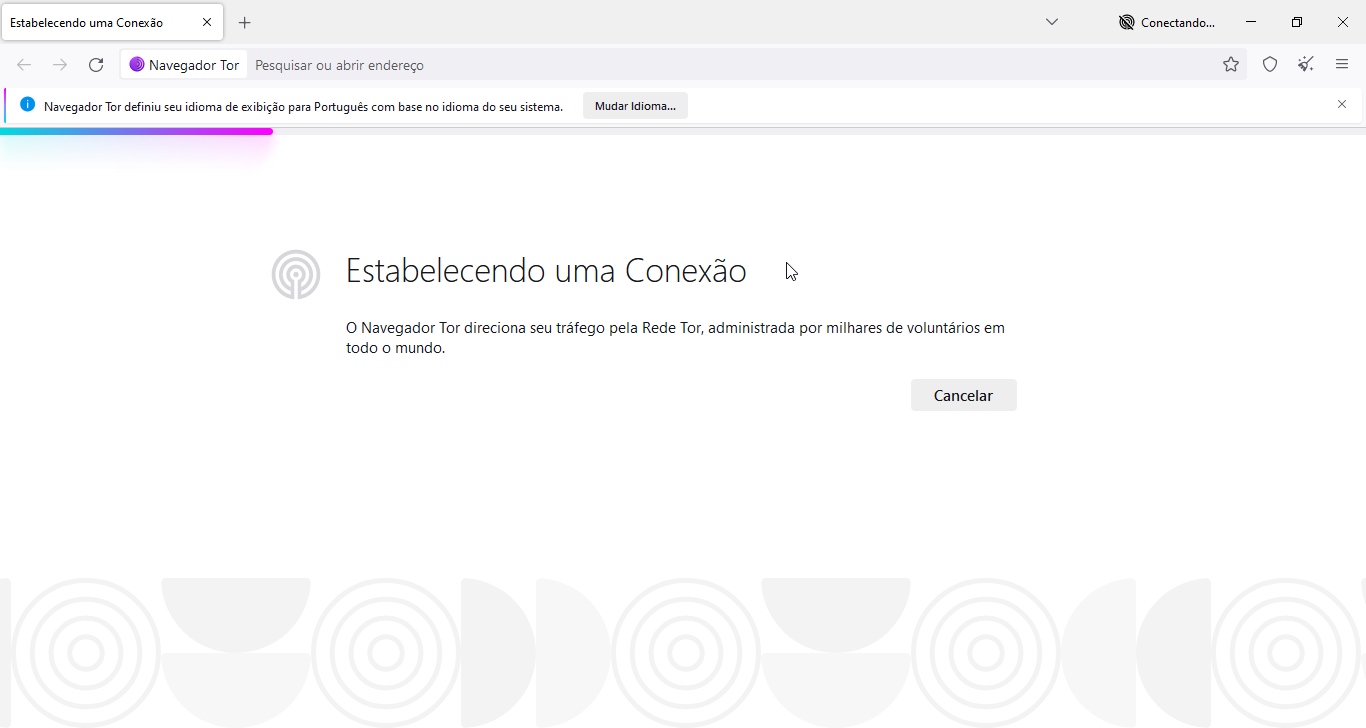
Task: Go back one page
Action: tap(24, 65)
